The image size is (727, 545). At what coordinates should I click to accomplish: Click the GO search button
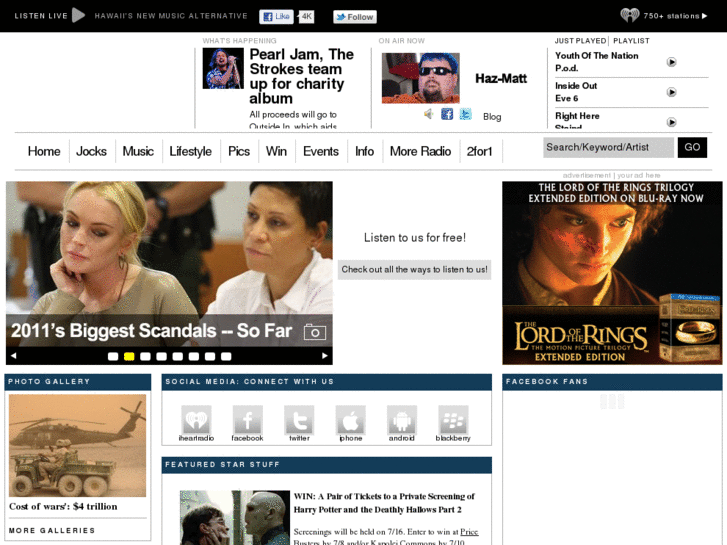pyautogui.click(x=692, y=147)
